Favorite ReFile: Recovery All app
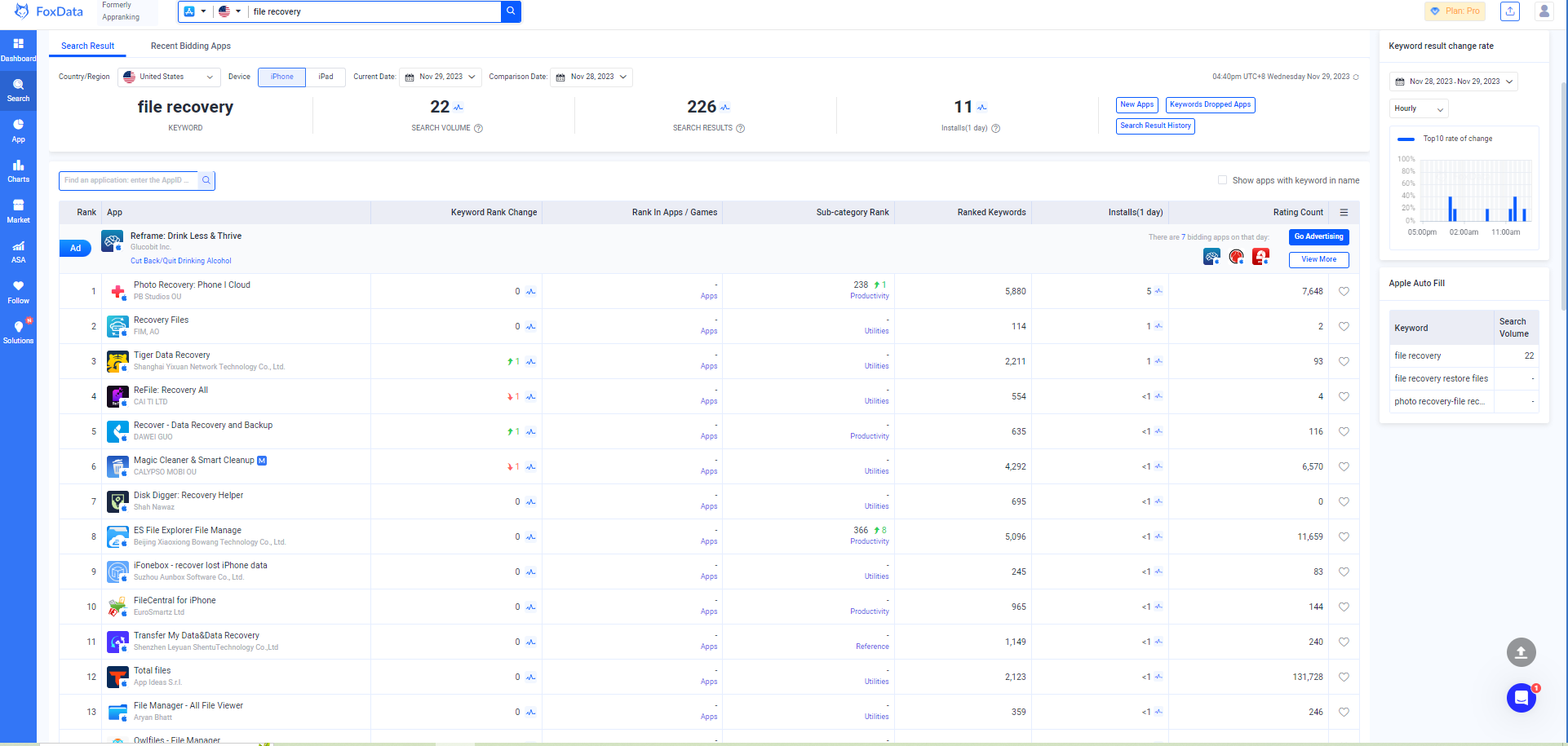The width and height of the screenshot is (1568, 746). point(1344,396)
